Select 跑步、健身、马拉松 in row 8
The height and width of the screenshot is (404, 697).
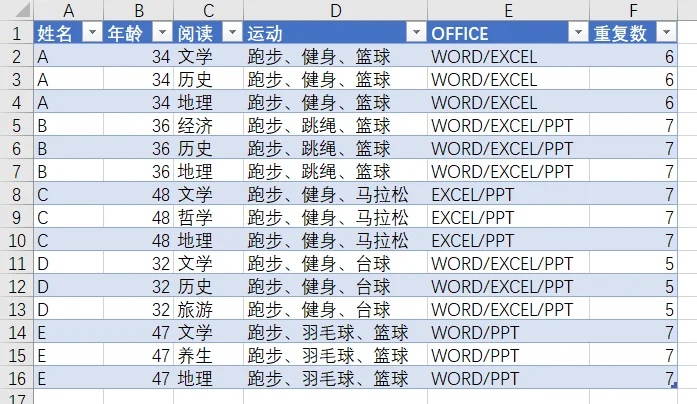tap(336, 194)
